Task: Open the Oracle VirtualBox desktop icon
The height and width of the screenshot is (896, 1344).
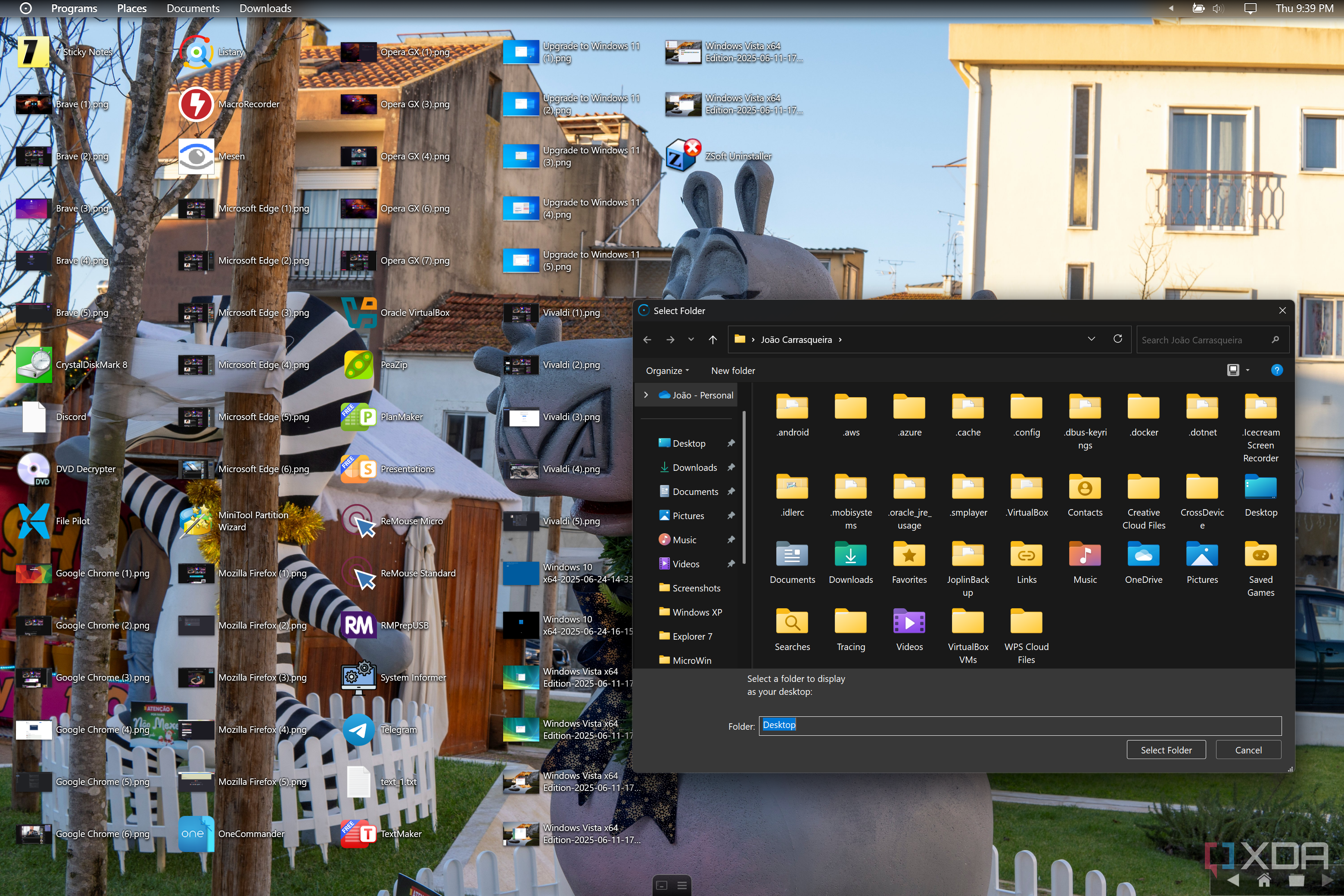Action: (x=359, y=313)
